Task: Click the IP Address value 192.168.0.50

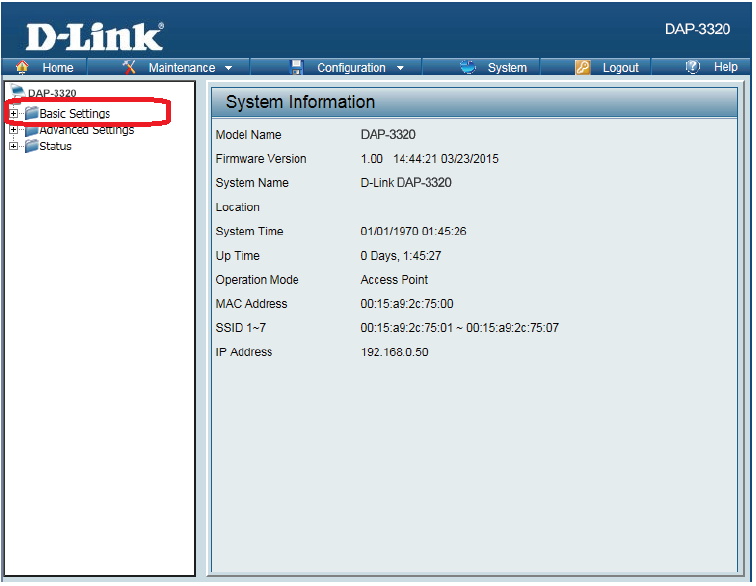Action: point(394,353)
